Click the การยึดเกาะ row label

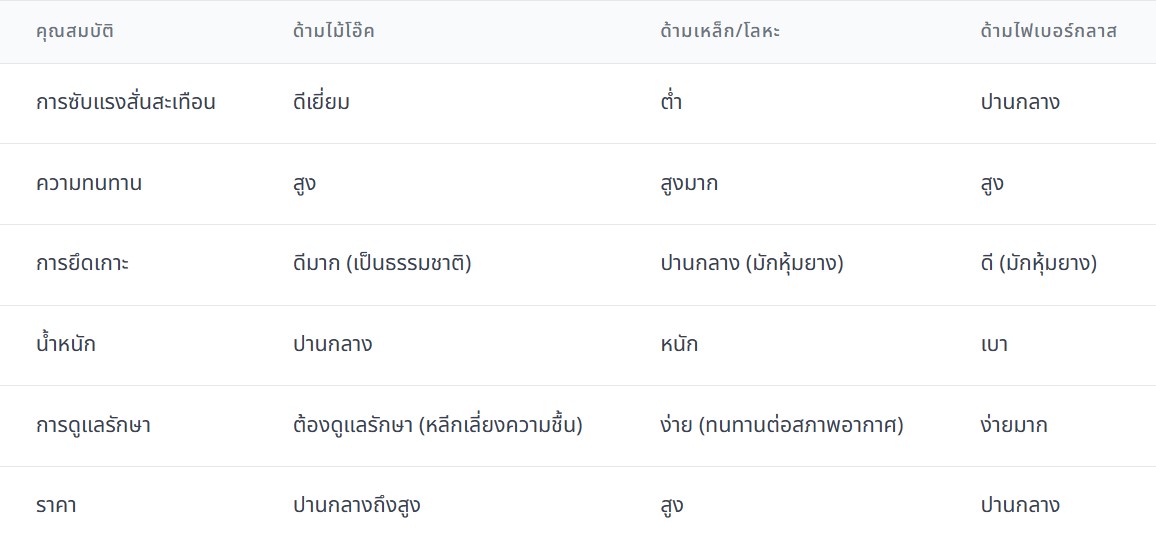pyautogui.click(x=82, y=264)
